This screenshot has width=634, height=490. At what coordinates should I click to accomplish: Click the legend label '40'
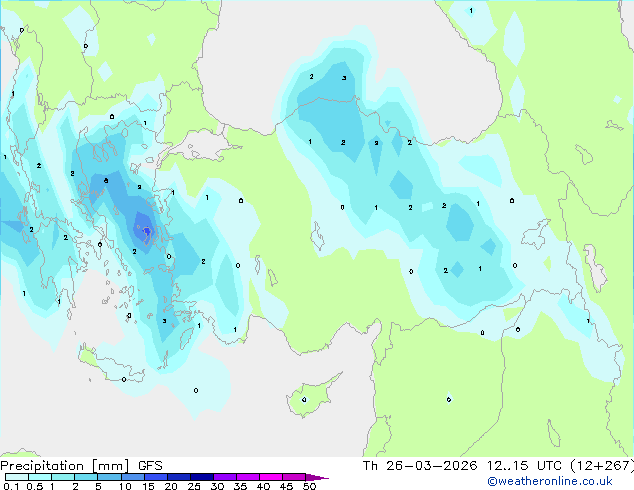coord(263,486)
